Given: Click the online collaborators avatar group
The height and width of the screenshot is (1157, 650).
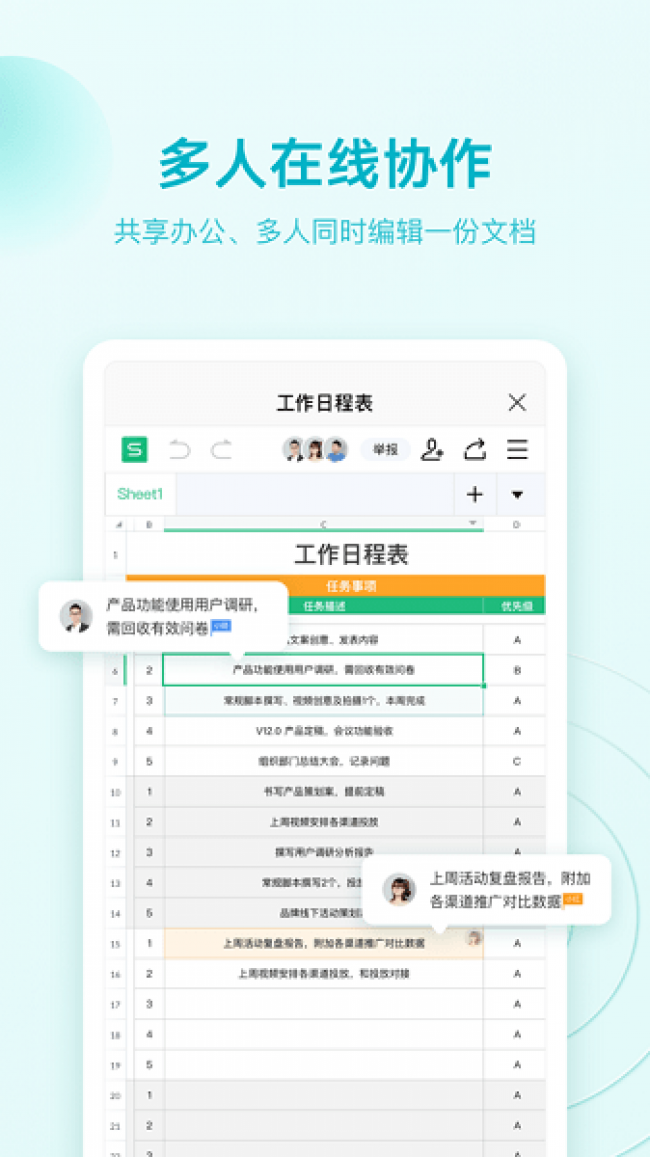Looking at the screenshot, I should coord(314,450).
